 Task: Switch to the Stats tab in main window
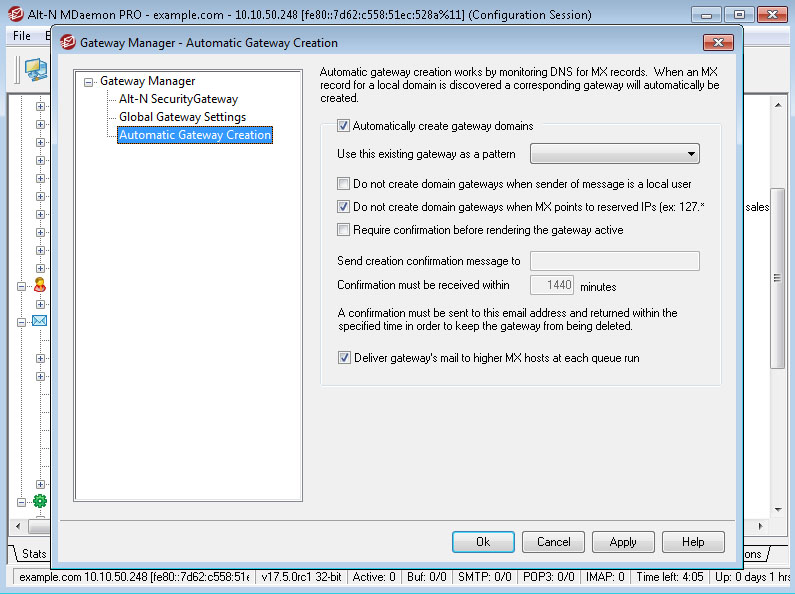34,554
